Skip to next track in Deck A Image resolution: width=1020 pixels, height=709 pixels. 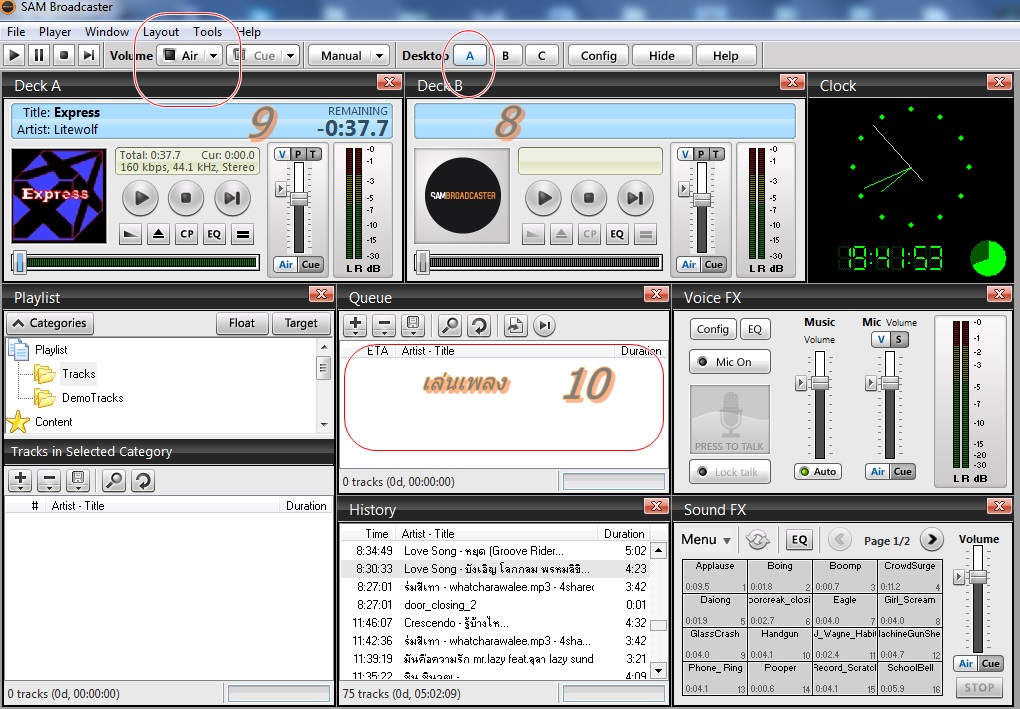(232, 198)
